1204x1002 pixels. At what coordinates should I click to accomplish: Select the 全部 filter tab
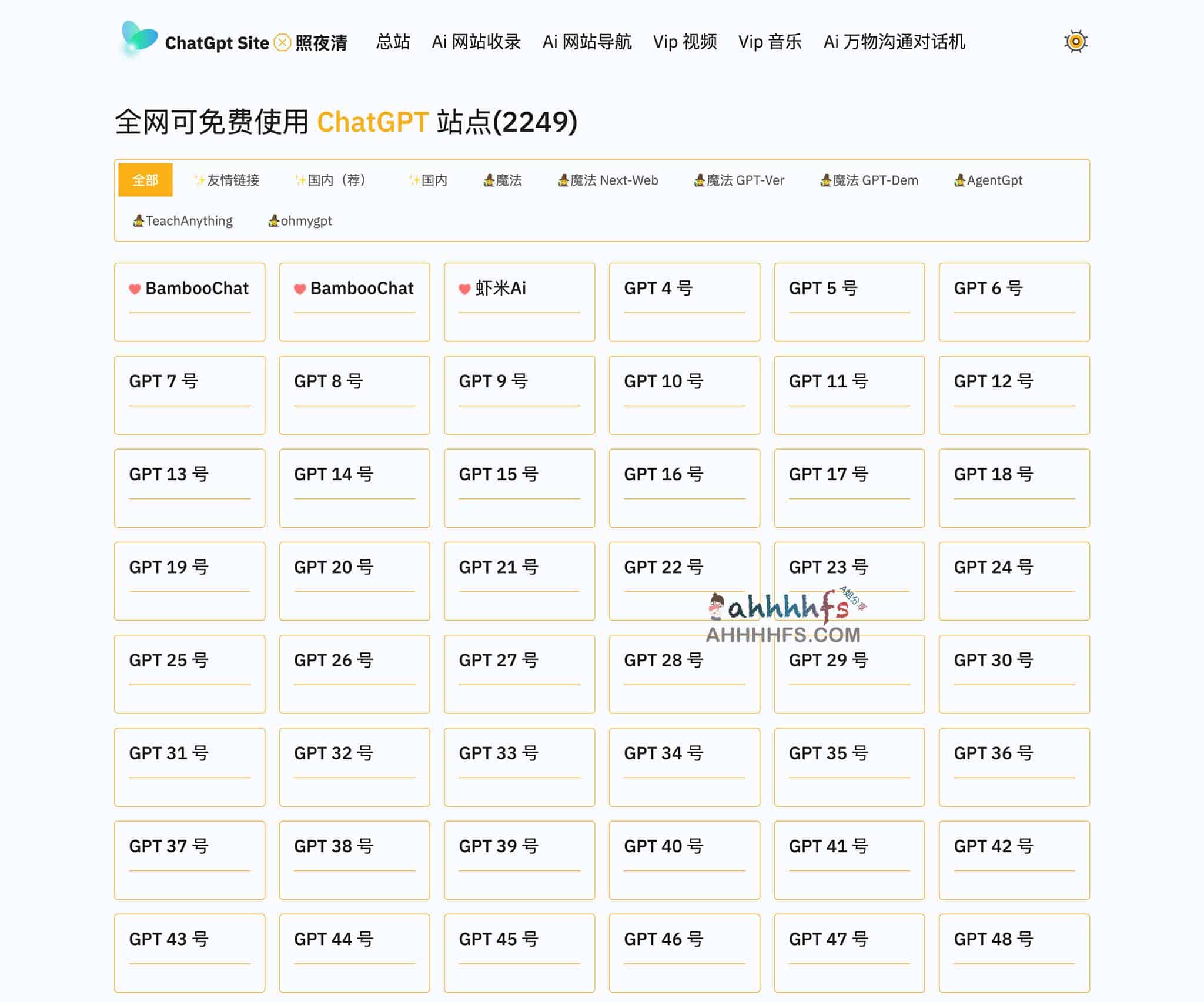(145, 180)
